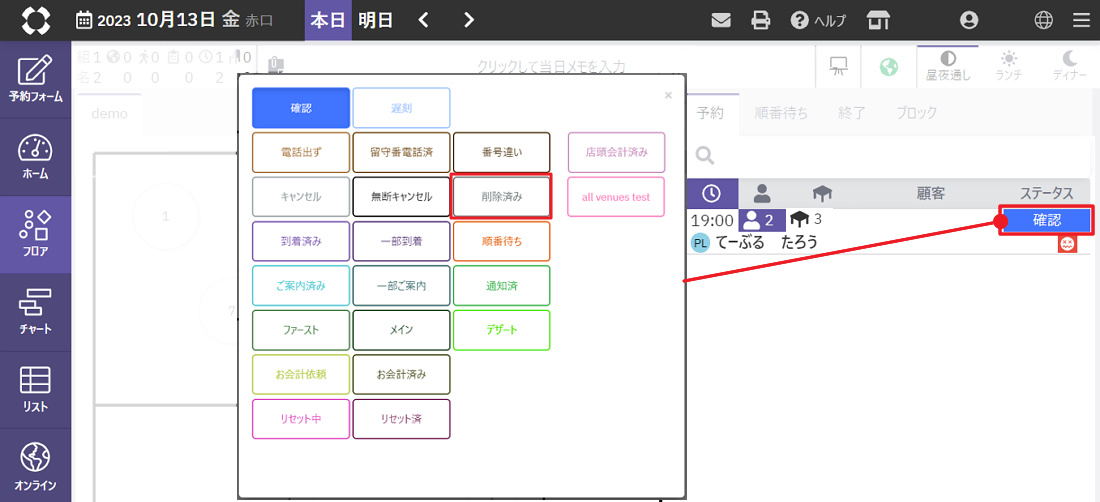
Task: Go to next day arrow
Action: pos(469,20)
